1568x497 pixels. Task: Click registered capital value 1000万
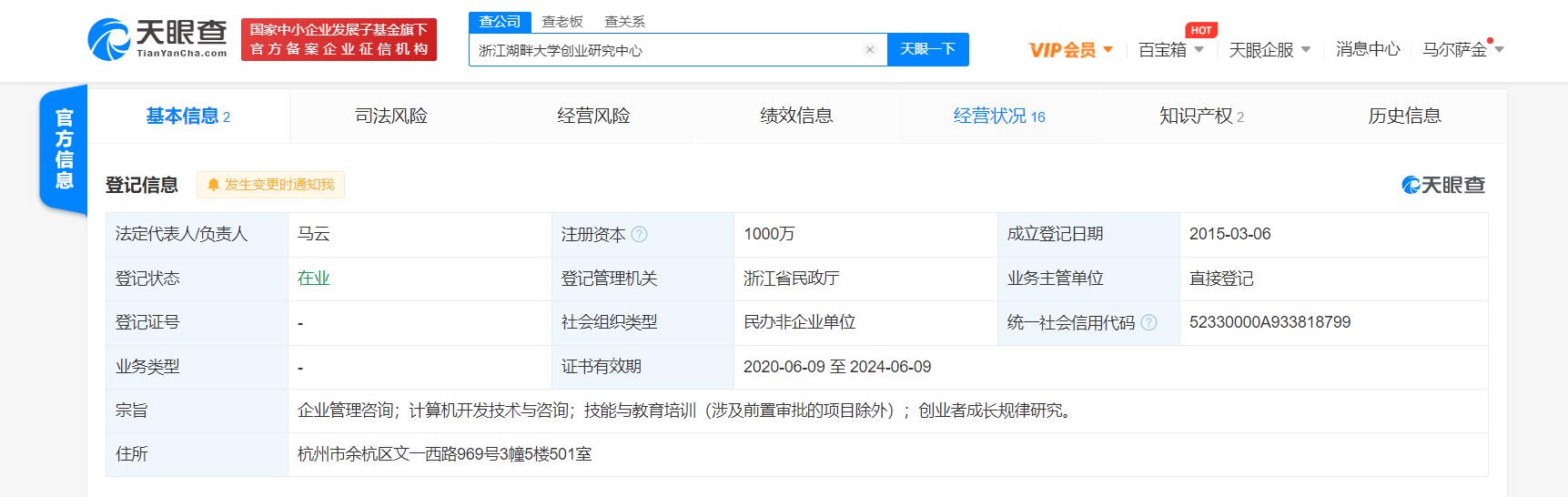coord(769,234)
